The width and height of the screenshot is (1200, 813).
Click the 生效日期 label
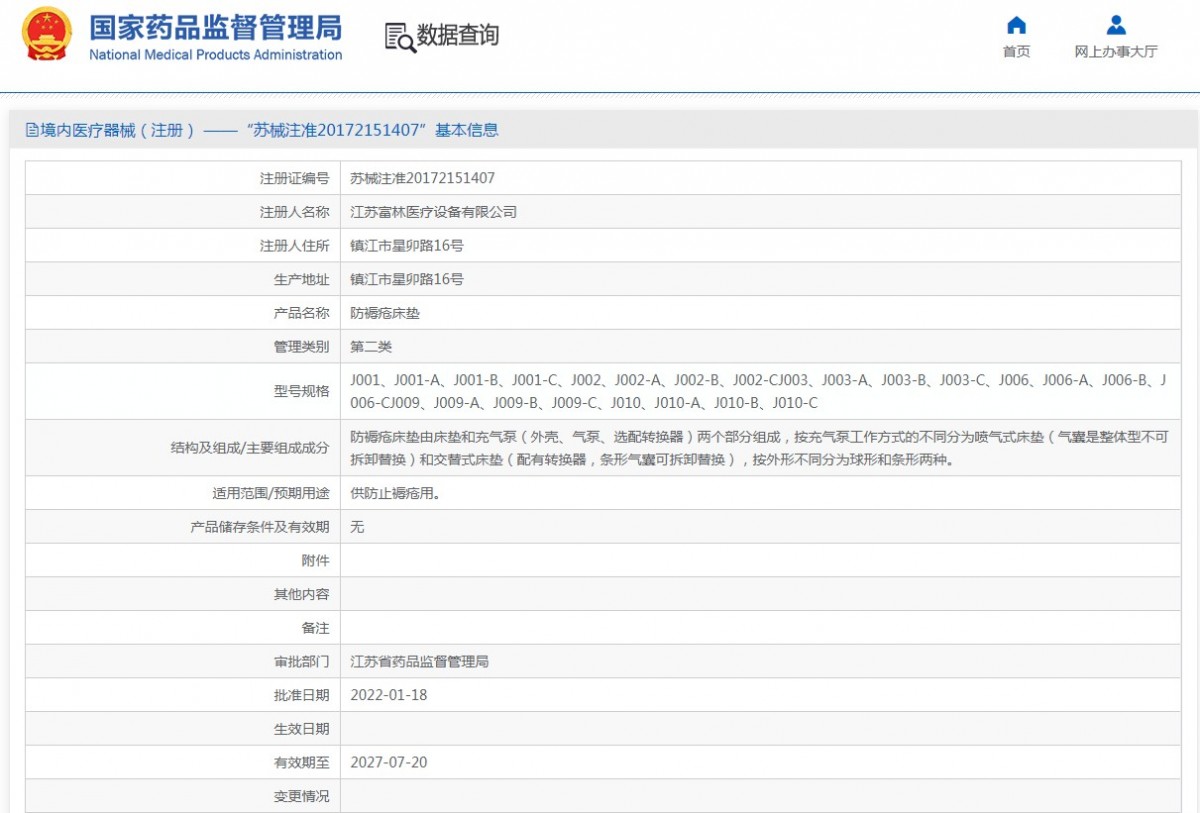pos(301,729)
